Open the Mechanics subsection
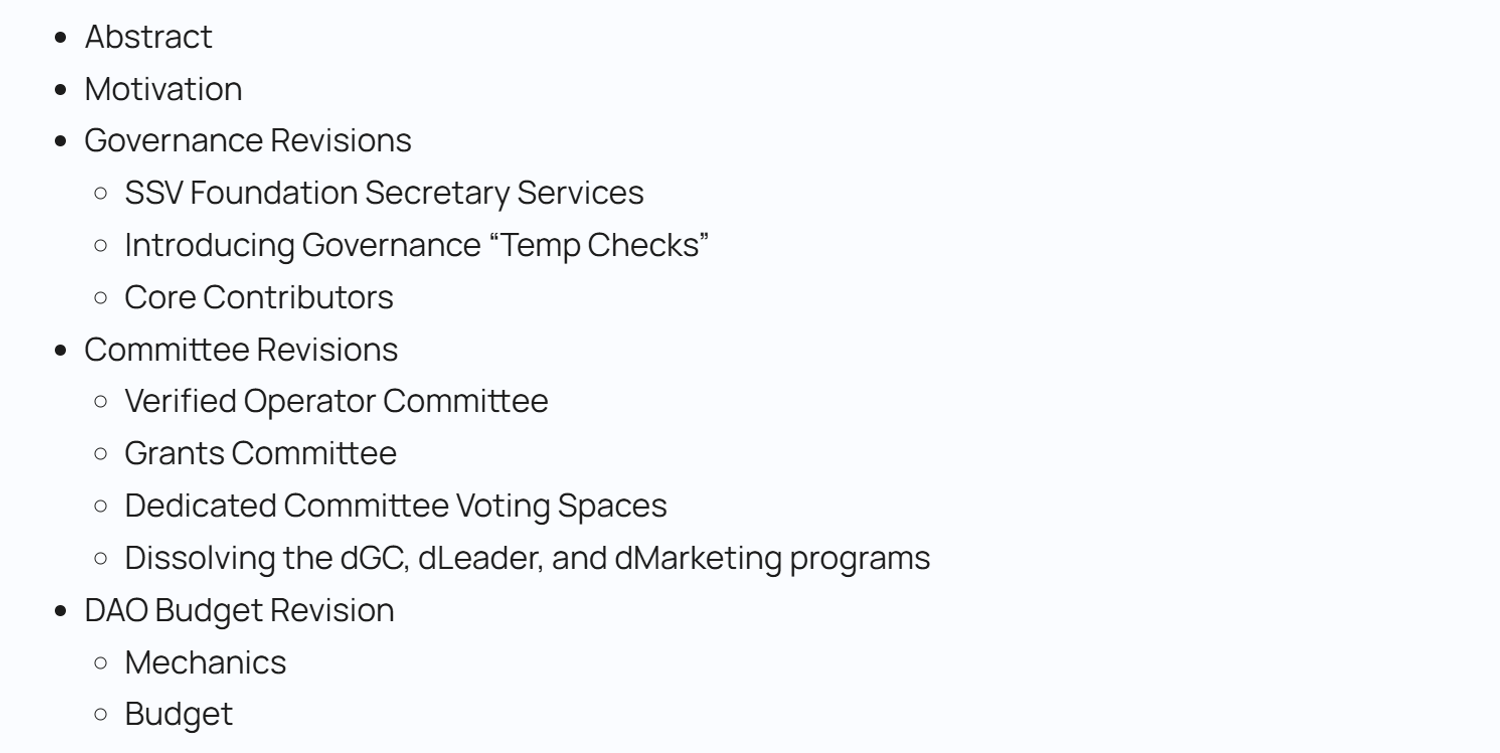 205,662
